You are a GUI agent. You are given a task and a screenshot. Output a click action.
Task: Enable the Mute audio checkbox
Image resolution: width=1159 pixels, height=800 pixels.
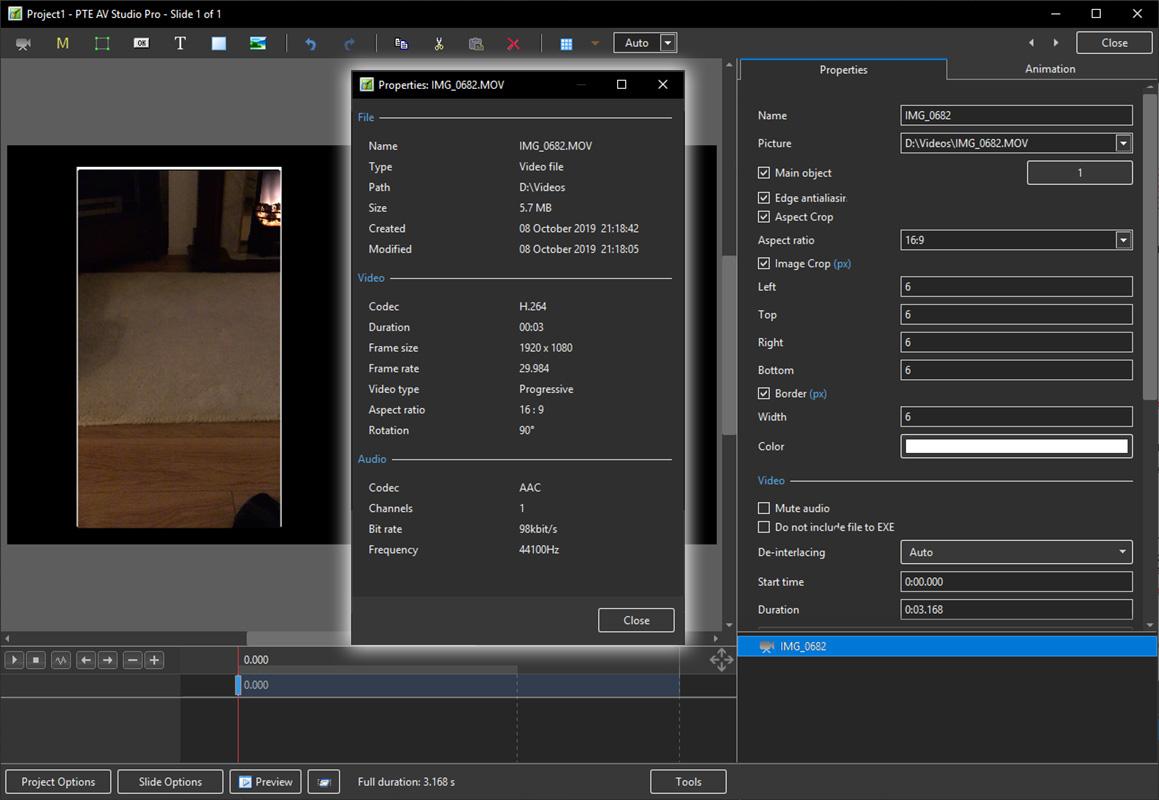(765, 508)
